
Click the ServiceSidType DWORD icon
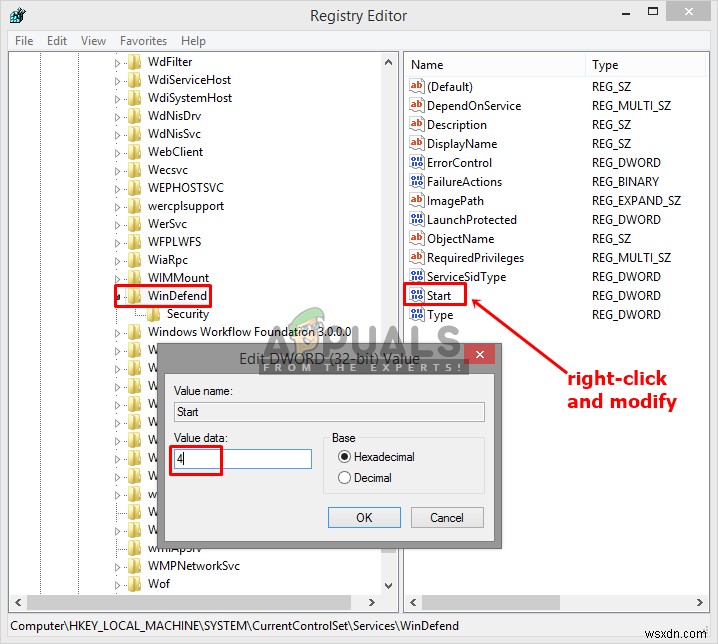[417, 276]
